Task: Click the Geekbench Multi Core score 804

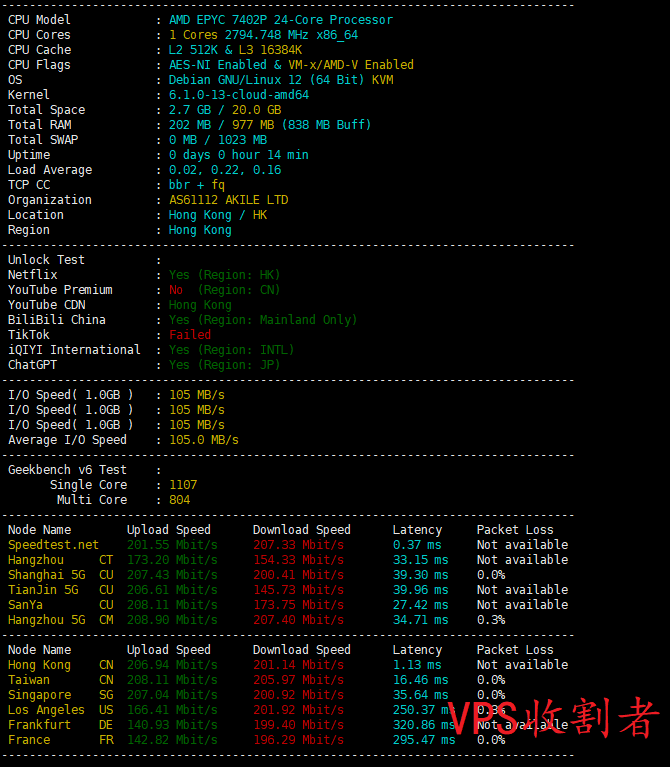Action: pos(179,500)
